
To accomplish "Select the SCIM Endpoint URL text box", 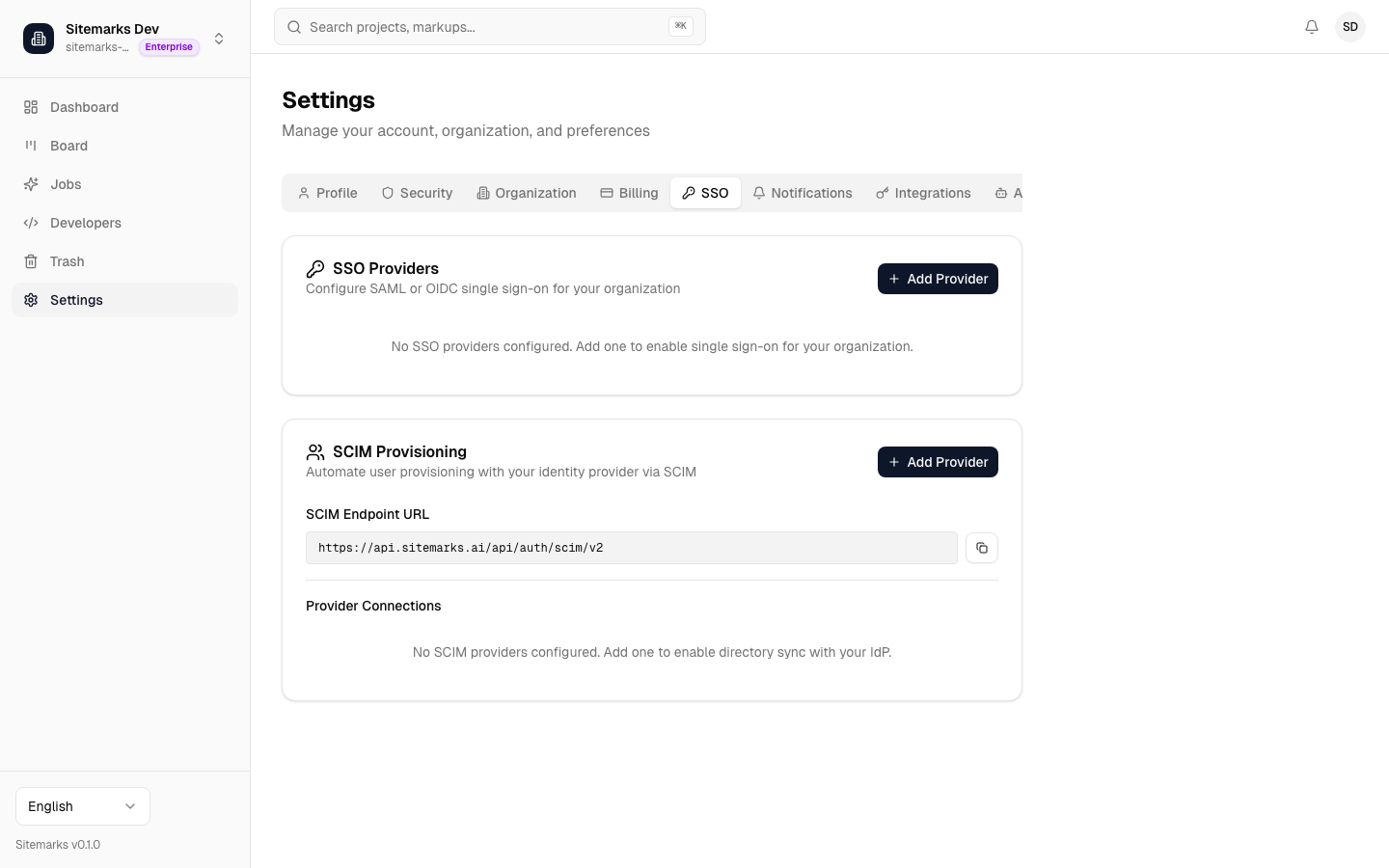I will (632, 548).
